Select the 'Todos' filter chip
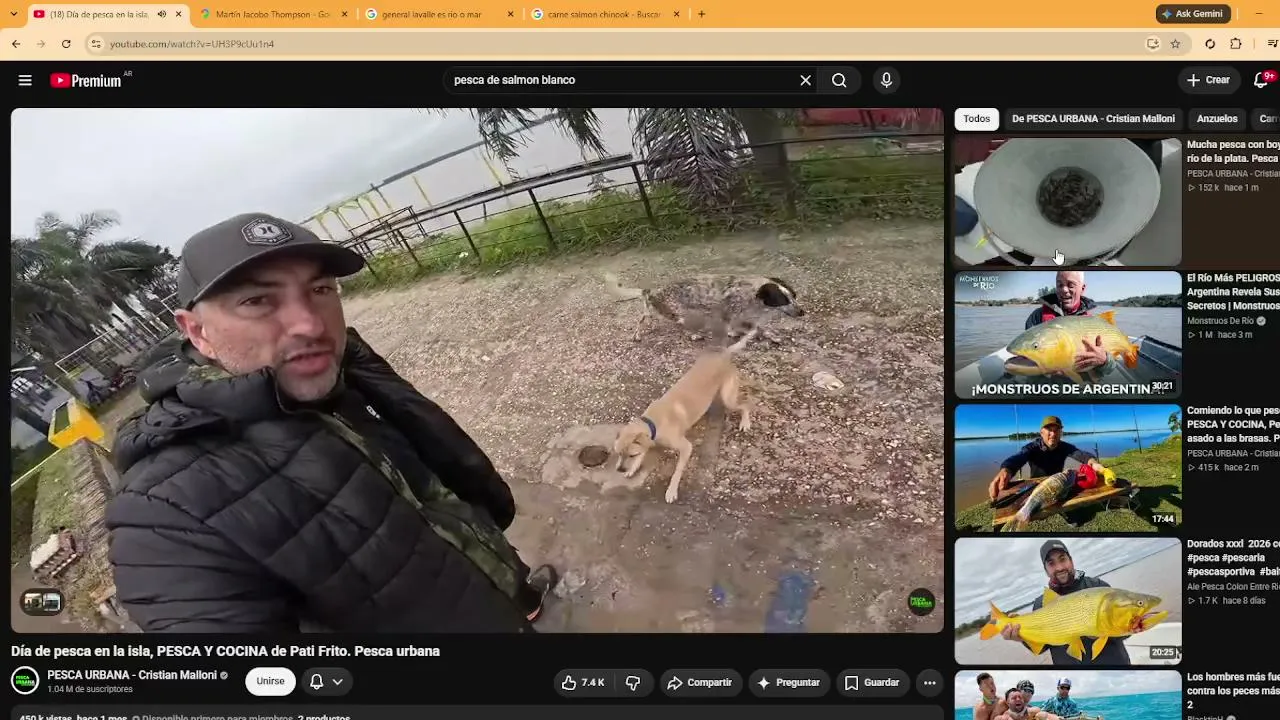 click(977, 119)
